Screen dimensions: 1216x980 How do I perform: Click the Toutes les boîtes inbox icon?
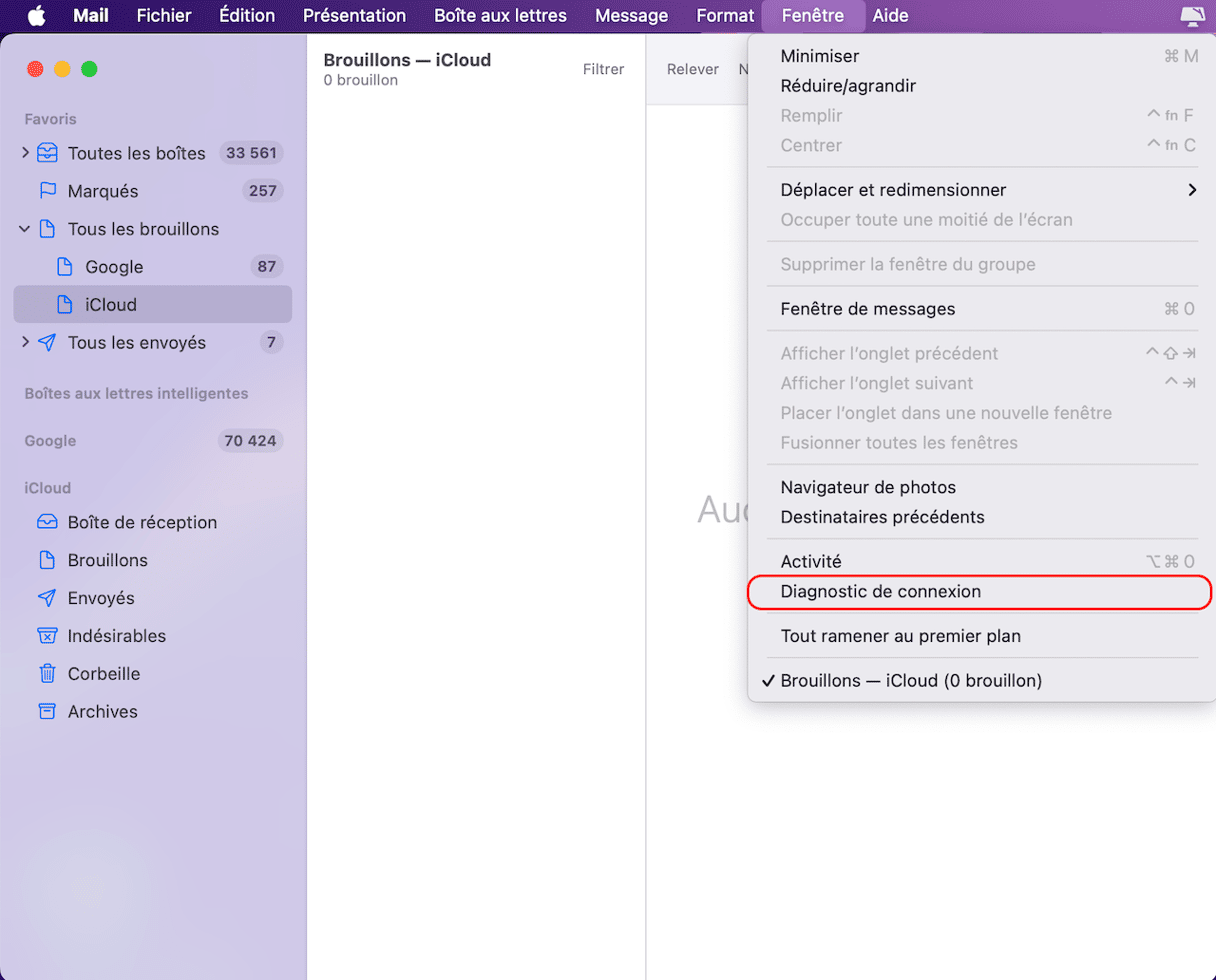(47, 153)
